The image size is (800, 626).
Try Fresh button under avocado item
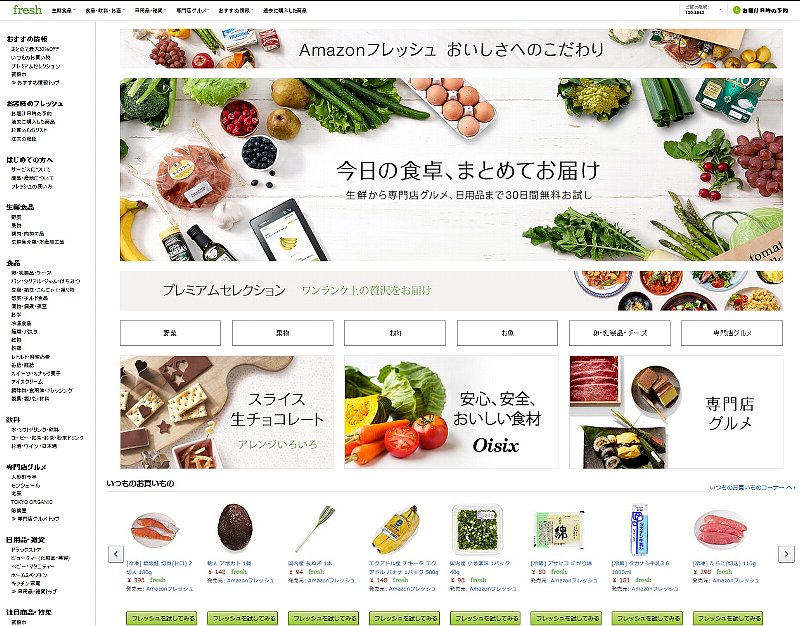(242, 618)
